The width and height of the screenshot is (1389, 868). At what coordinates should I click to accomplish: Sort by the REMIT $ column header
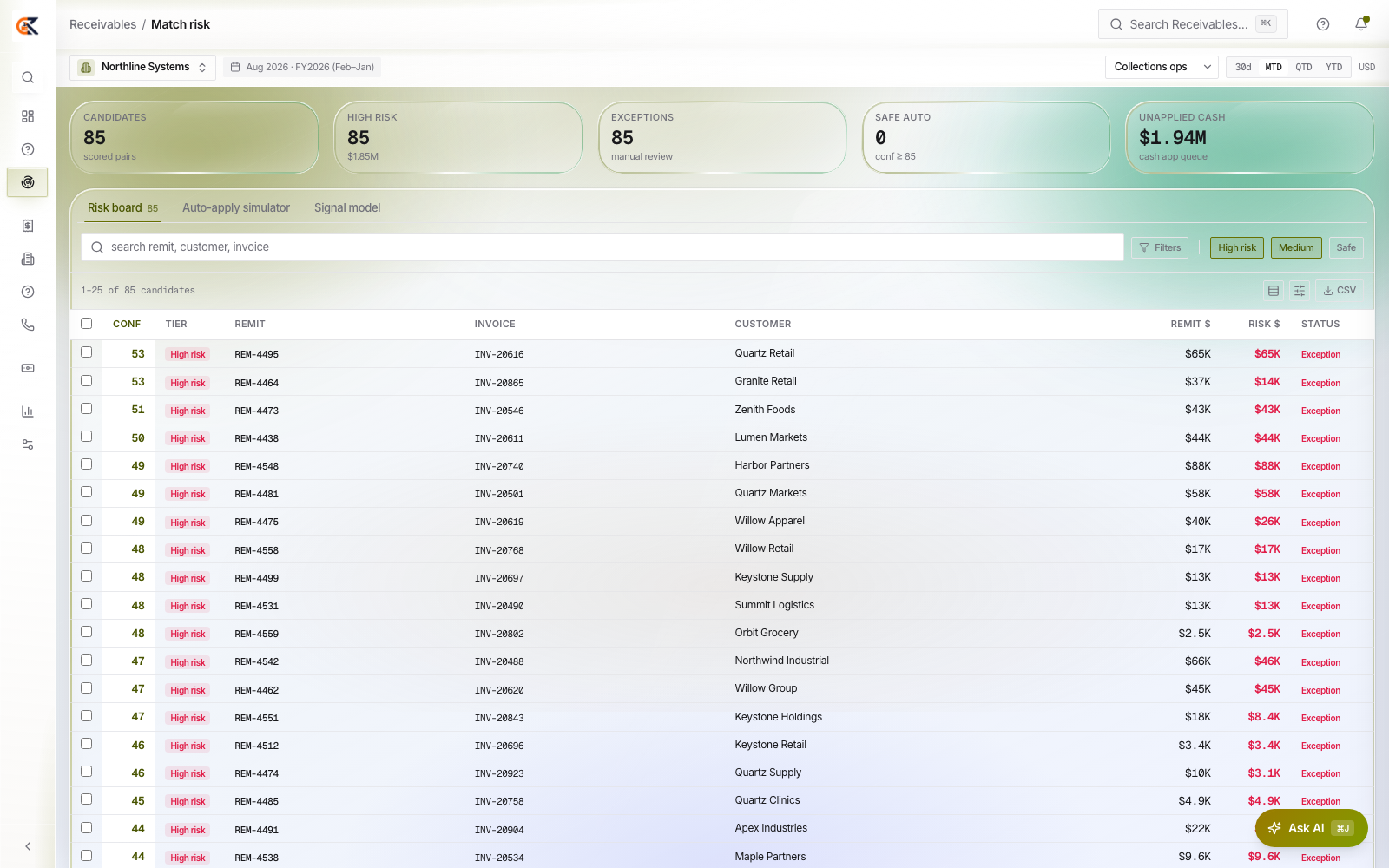[1190, 324]
